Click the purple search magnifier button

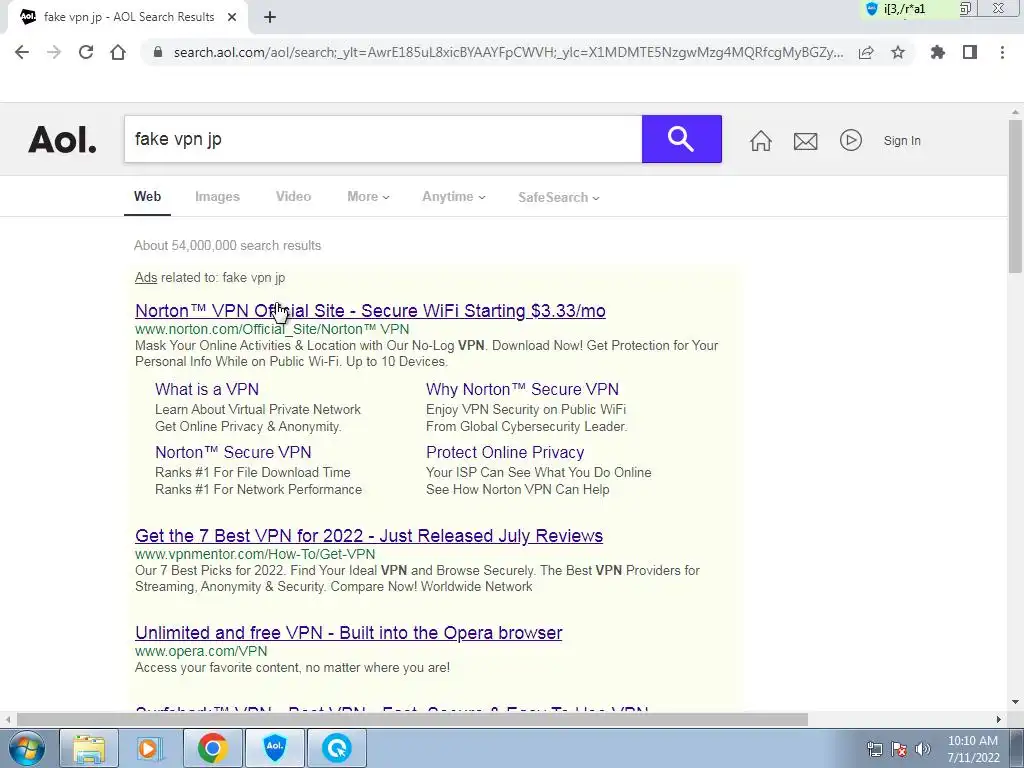tap(681, 139)
